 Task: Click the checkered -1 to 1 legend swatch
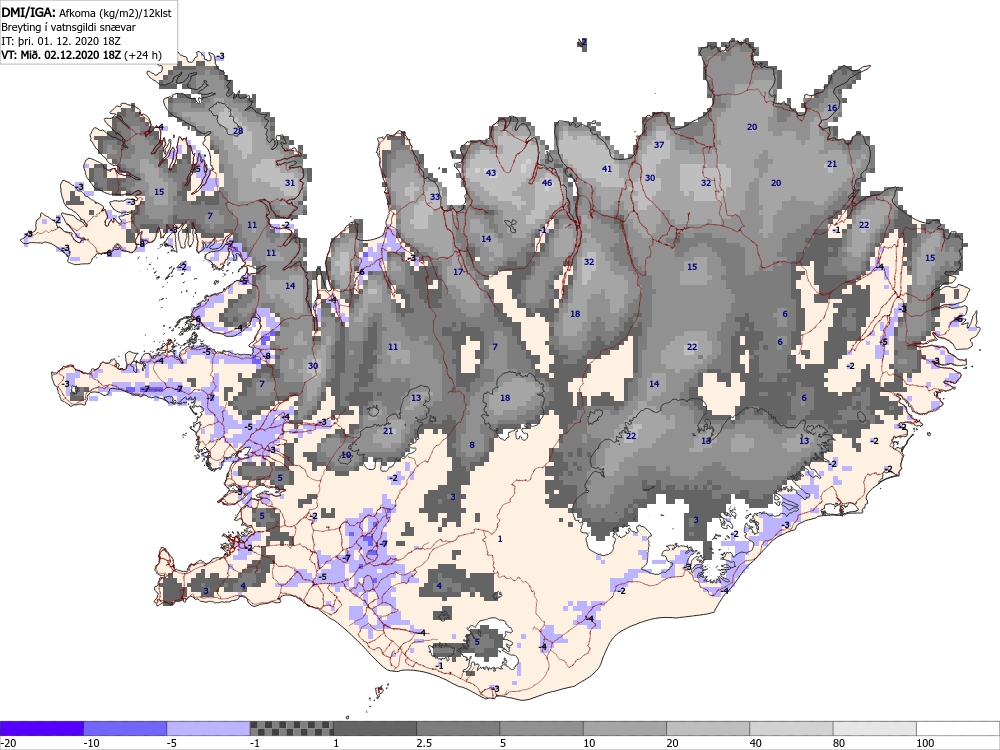(x=291, y=728)
